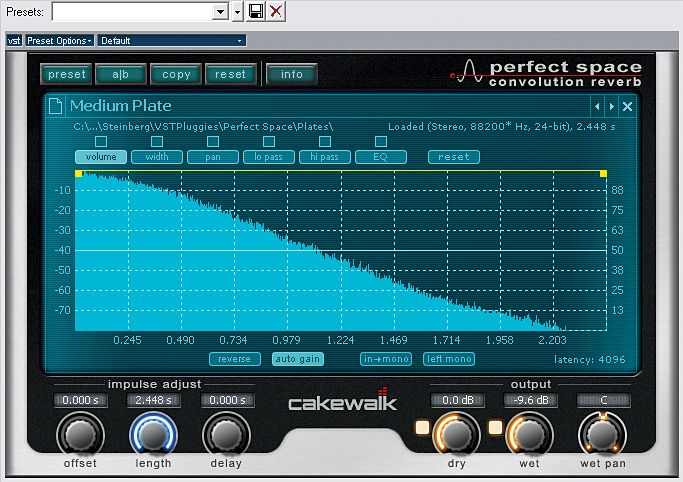This screenshot has width=683, height=482.
Task: Enable the checkbox above EQ
Action: (381, 142)
